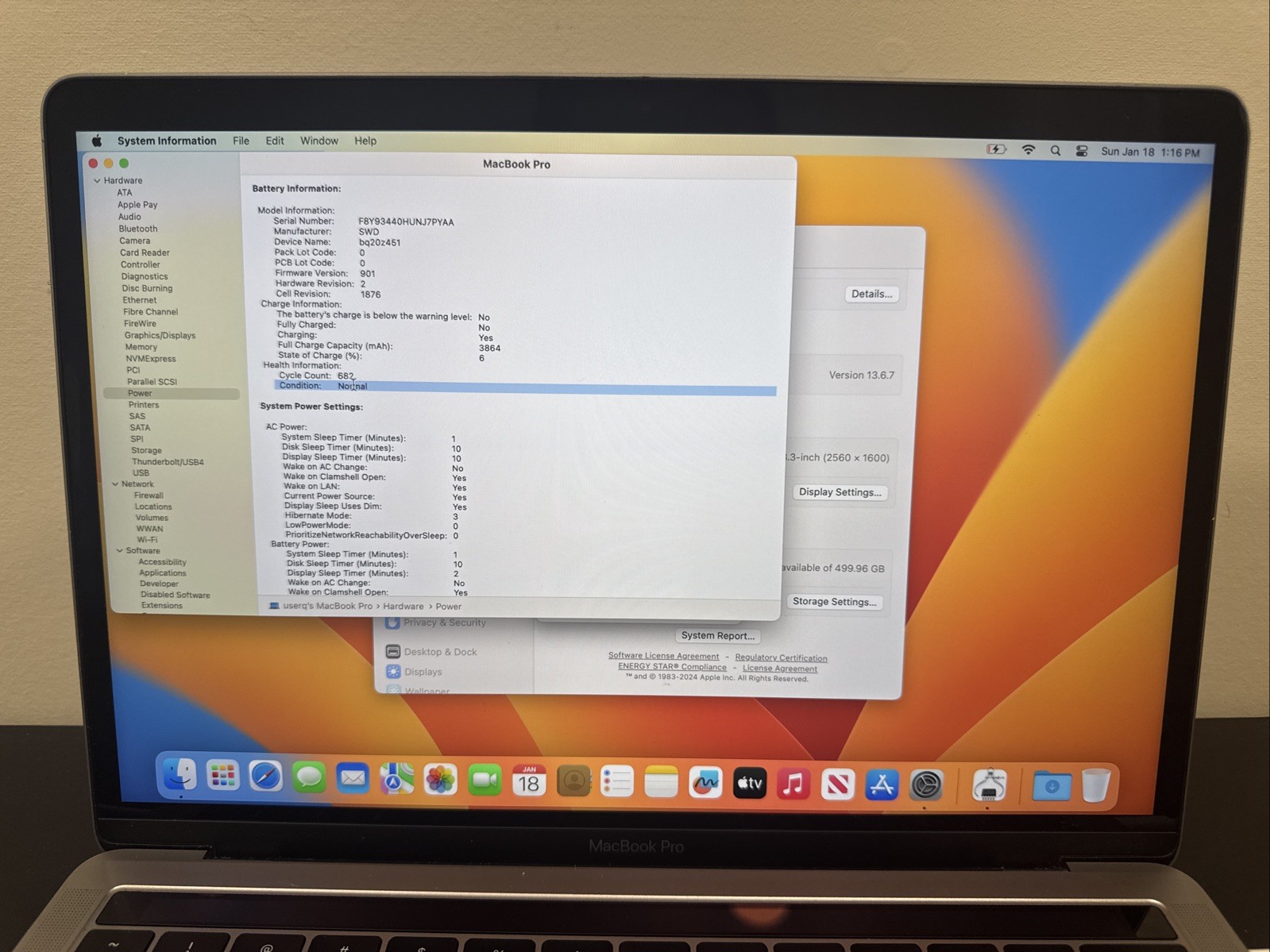The image size is (1270, 952).
Task: Open the System Information app menu
Action: click(167, 141)
